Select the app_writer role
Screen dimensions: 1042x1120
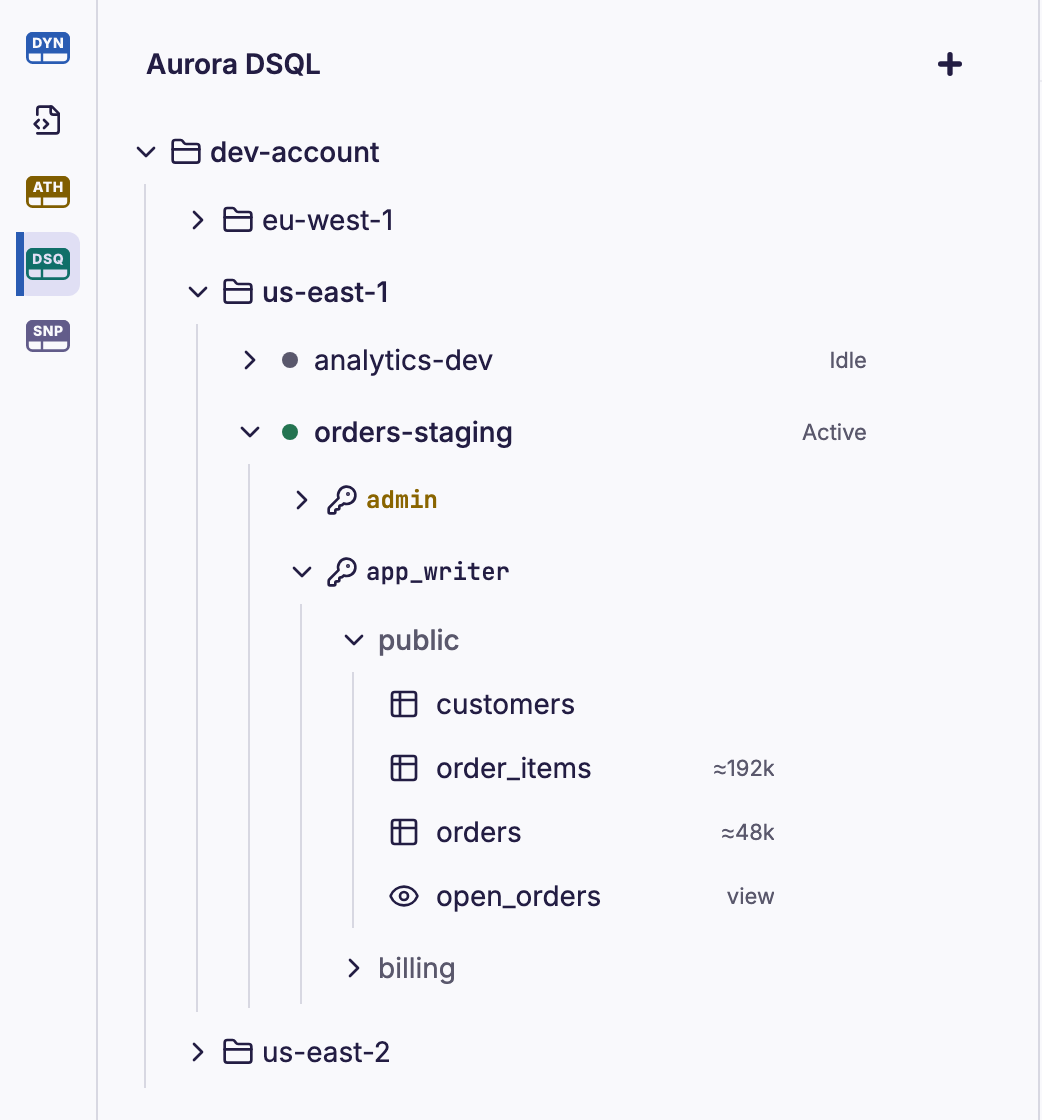(x=438, y=572)
